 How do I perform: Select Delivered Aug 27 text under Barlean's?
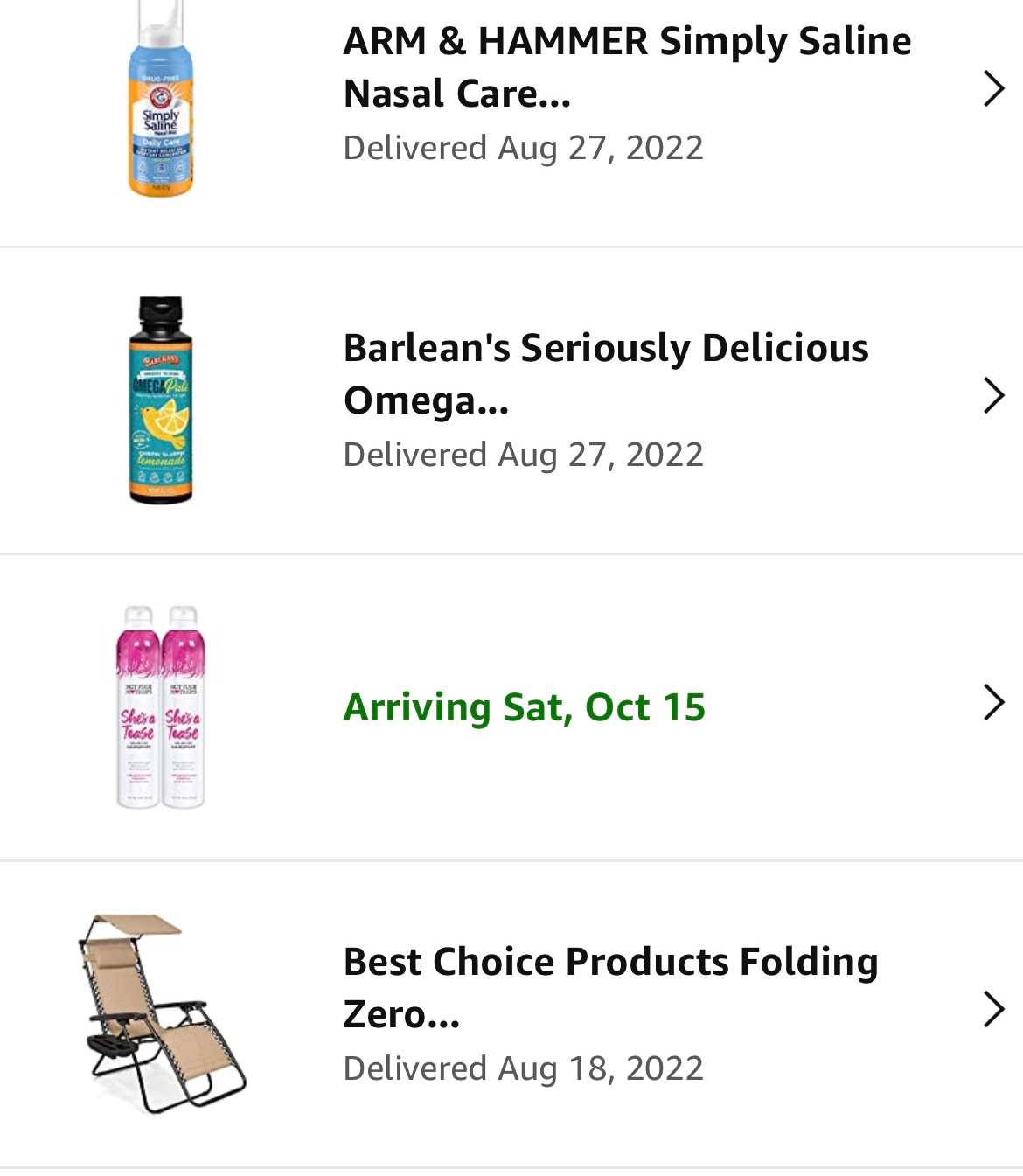pyautogui.click(x=523, y=455)
